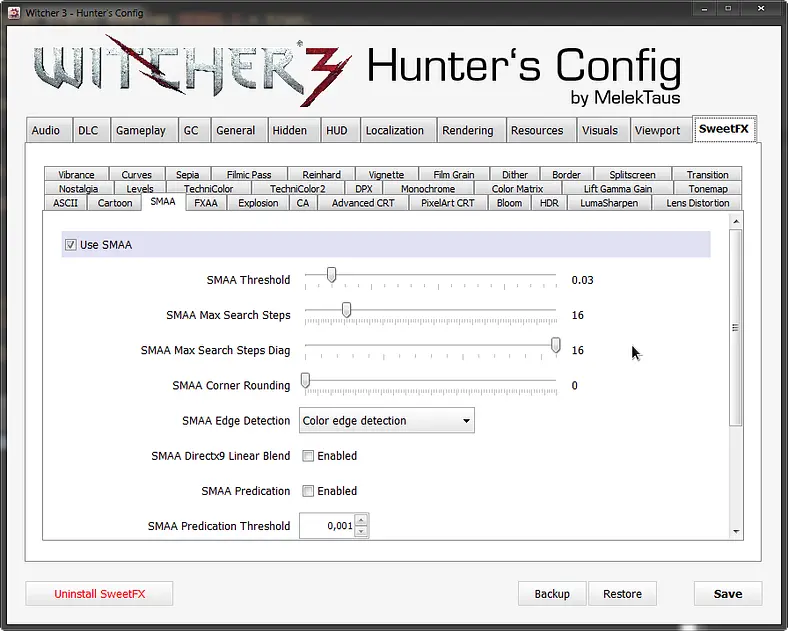Open the Vibrance effect tab
Screen dimensions: 788x631
tap(76, 174)
